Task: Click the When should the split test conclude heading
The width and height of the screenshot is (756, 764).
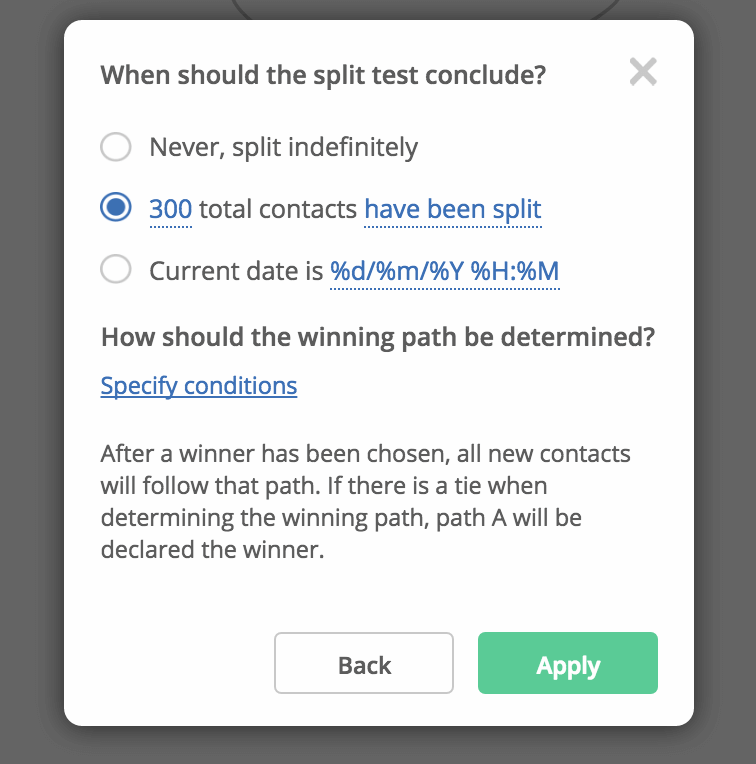Action: click(323, 75)
